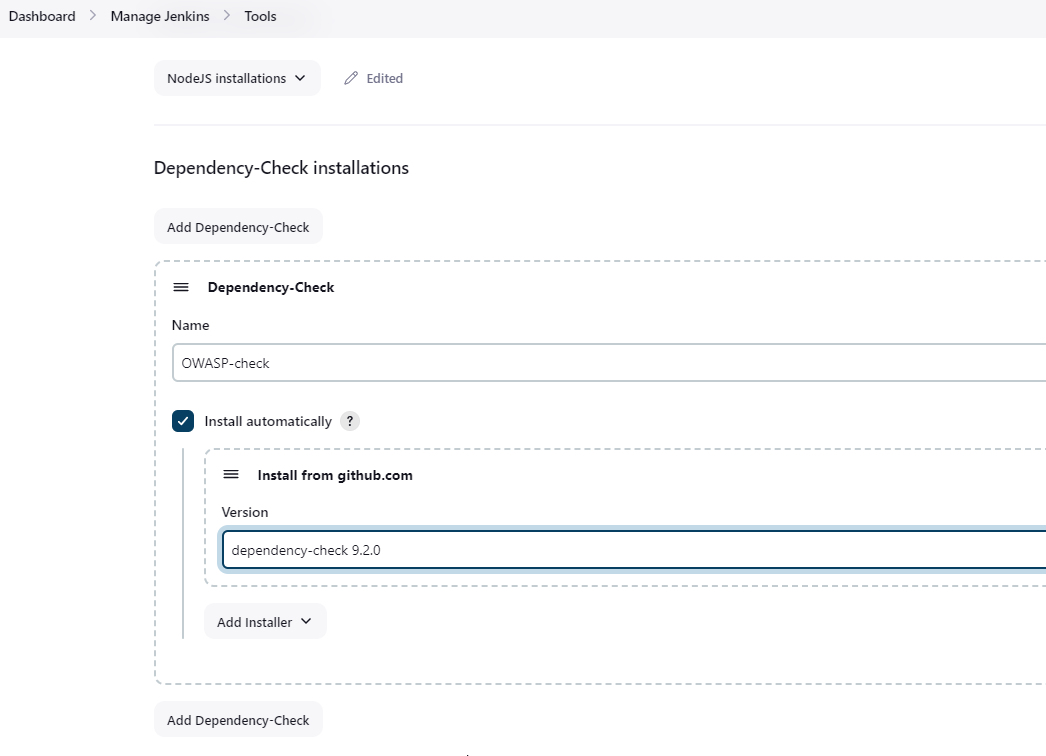Click the chevron on NodeJS installations
Image resolution: width=1046 pixels, height=756 pixels.
(x=300, y=78)
